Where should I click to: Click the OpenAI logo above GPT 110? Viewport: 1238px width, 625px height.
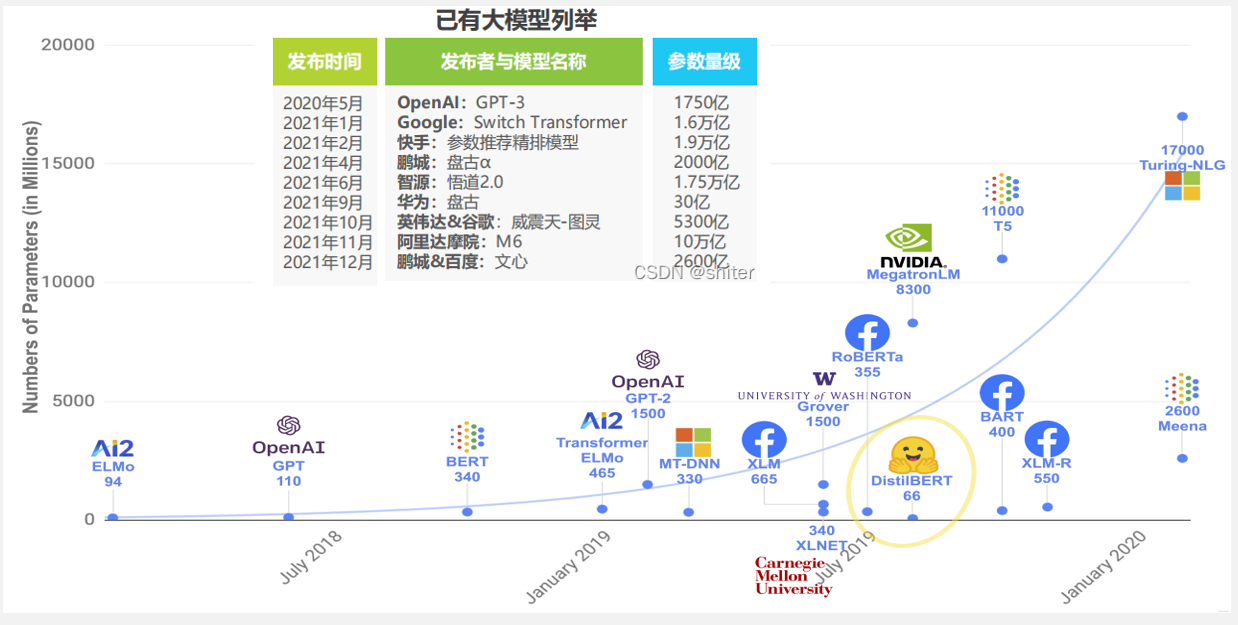click(x=288, y=437)
